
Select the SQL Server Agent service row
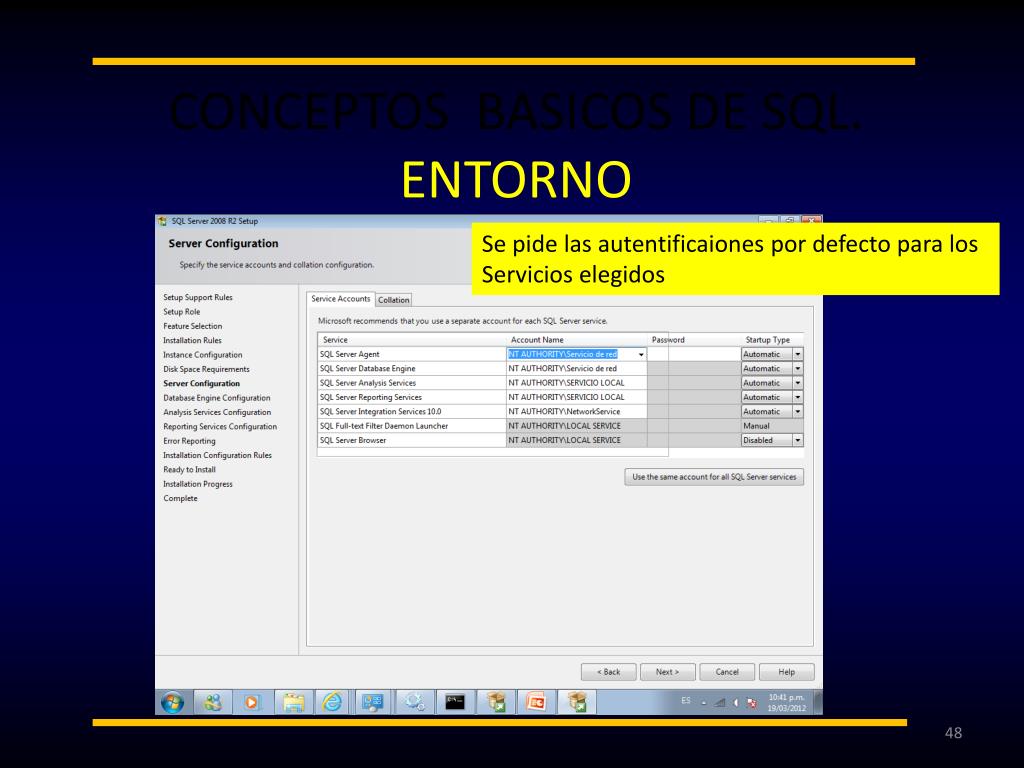click(412, 354)
